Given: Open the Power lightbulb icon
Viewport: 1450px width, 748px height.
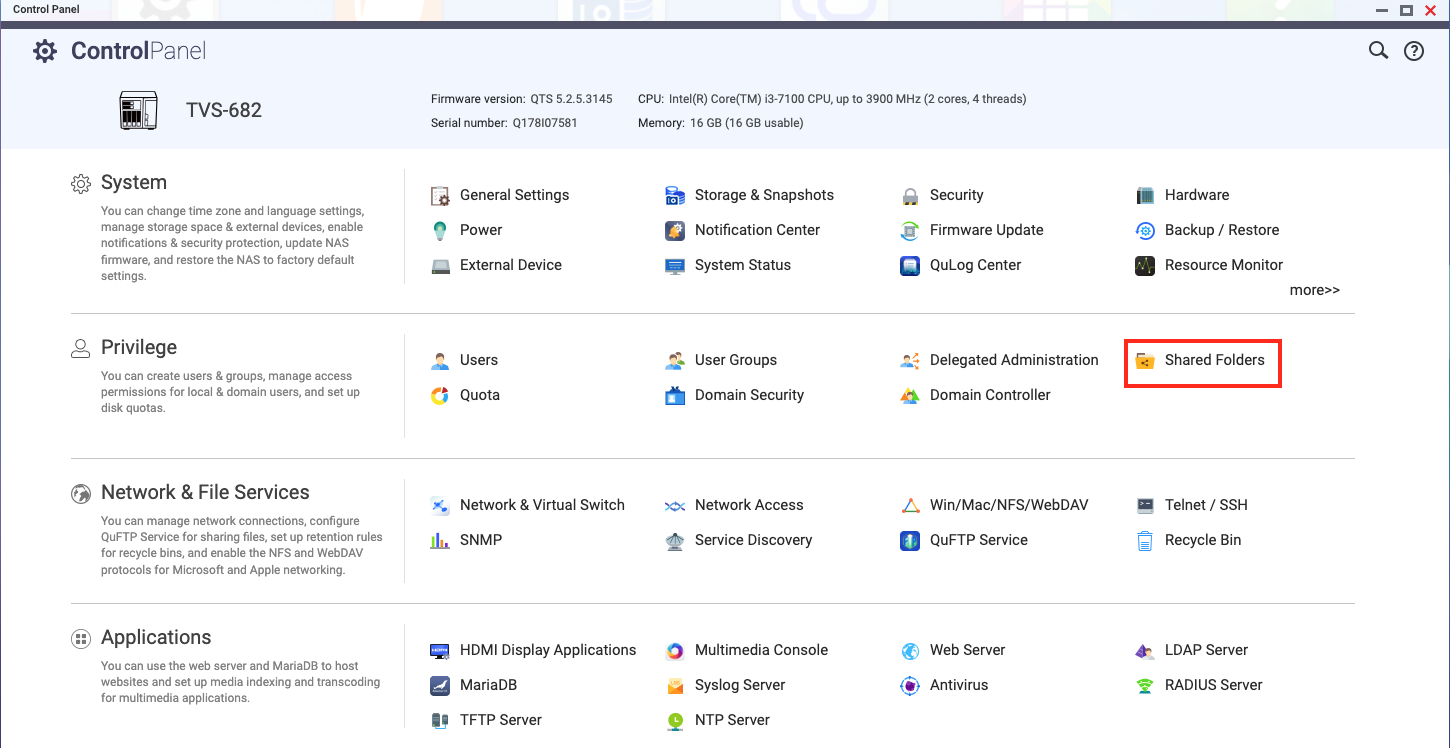Looking at the screenshot, I should (440, 230).
